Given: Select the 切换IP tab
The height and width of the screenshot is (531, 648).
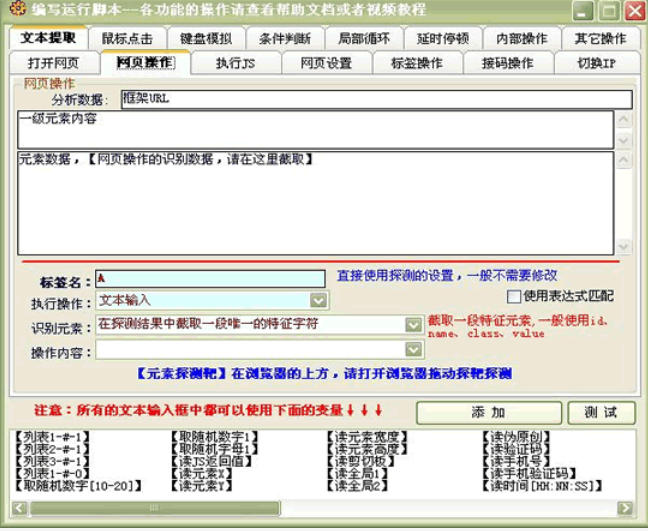Looking at the screenshot, I should (x=596, y=63).
